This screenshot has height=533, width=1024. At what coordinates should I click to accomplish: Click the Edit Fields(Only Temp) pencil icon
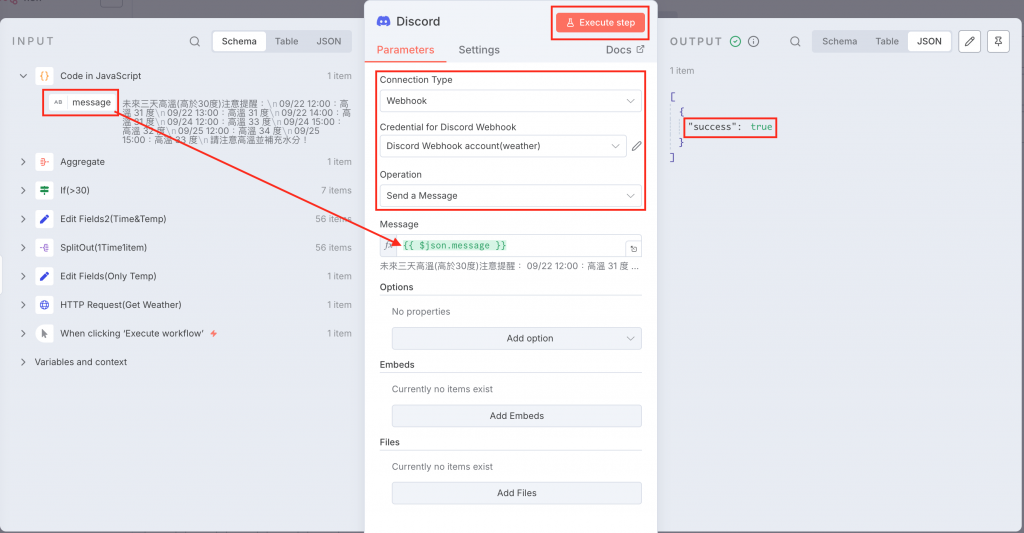[44, 276]
